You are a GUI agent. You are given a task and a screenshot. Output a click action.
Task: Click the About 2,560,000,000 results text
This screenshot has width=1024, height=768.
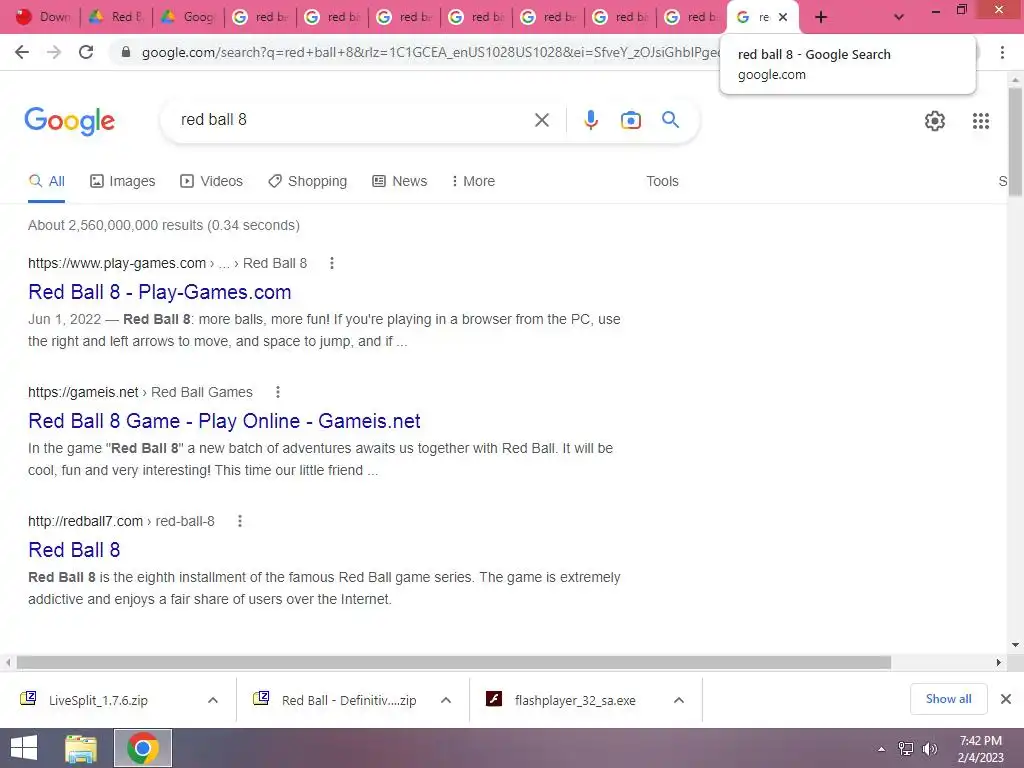click(164, 225)
